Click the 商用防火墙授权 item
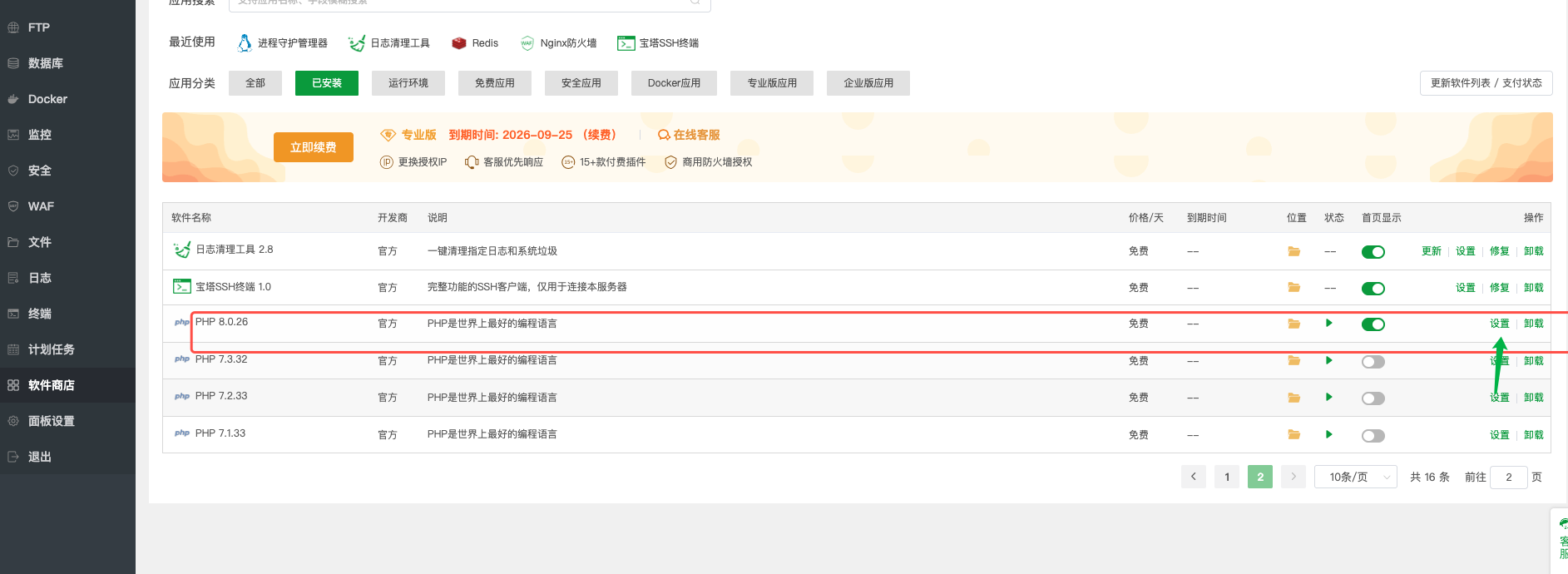1568x574 pixels. (708, 162)
